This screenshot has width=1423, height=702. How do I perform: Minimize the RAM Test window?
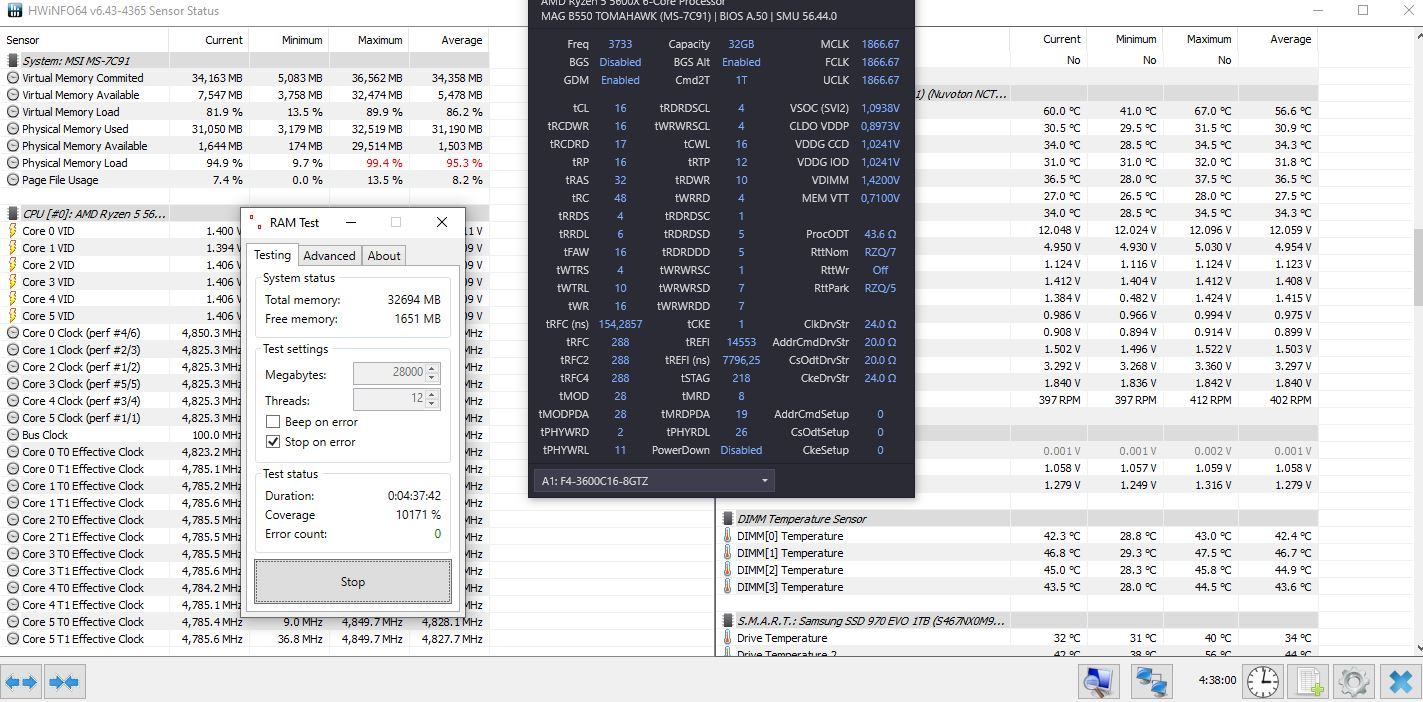[x=351, y=222]
